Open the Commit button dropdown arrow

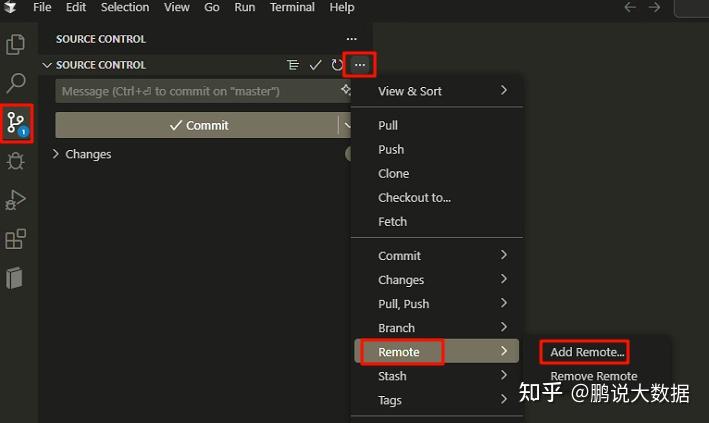click(346, 125)
